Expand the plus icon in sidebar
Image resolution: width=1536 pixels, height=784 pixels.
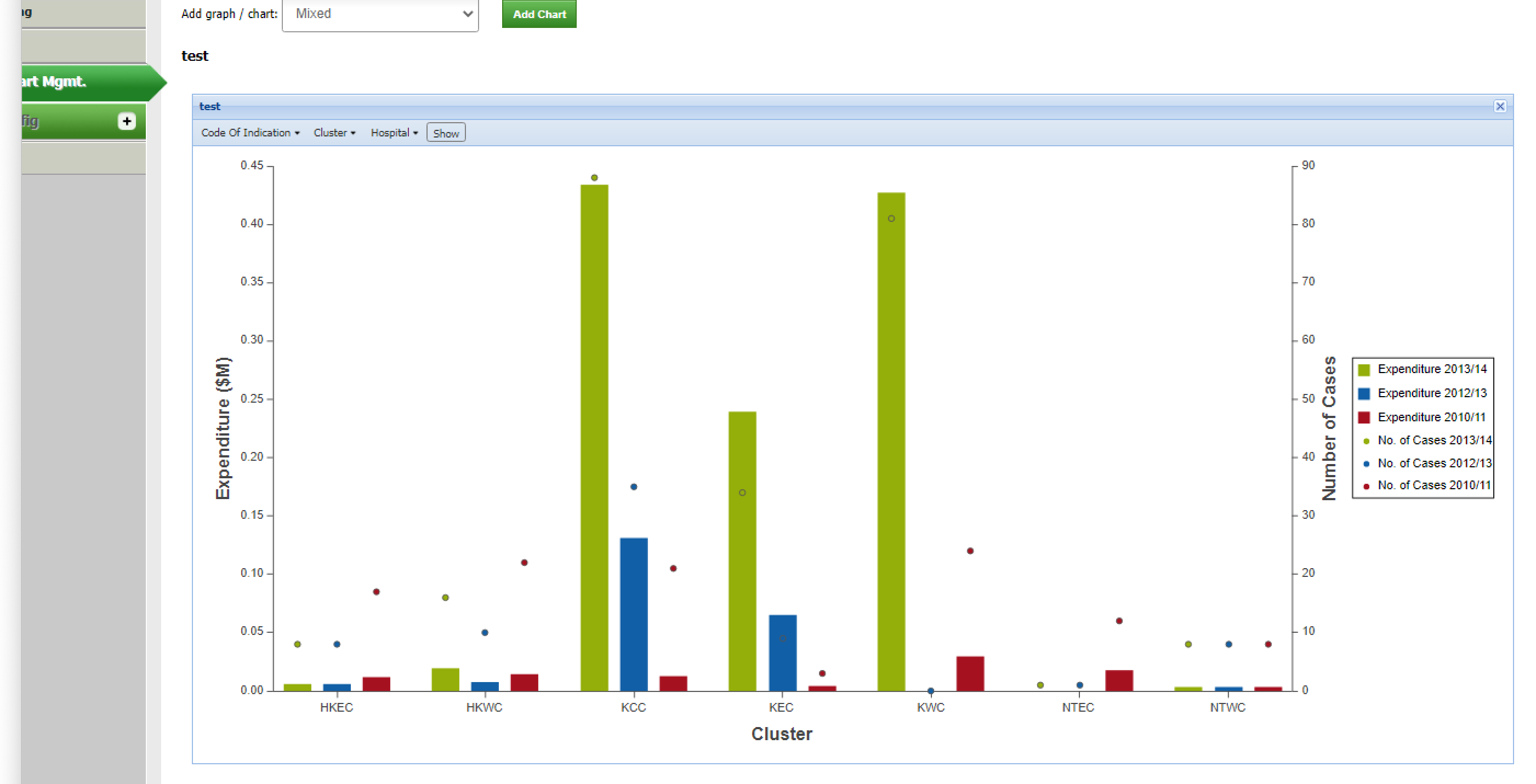pyautogui.click(x=127, y=121)
